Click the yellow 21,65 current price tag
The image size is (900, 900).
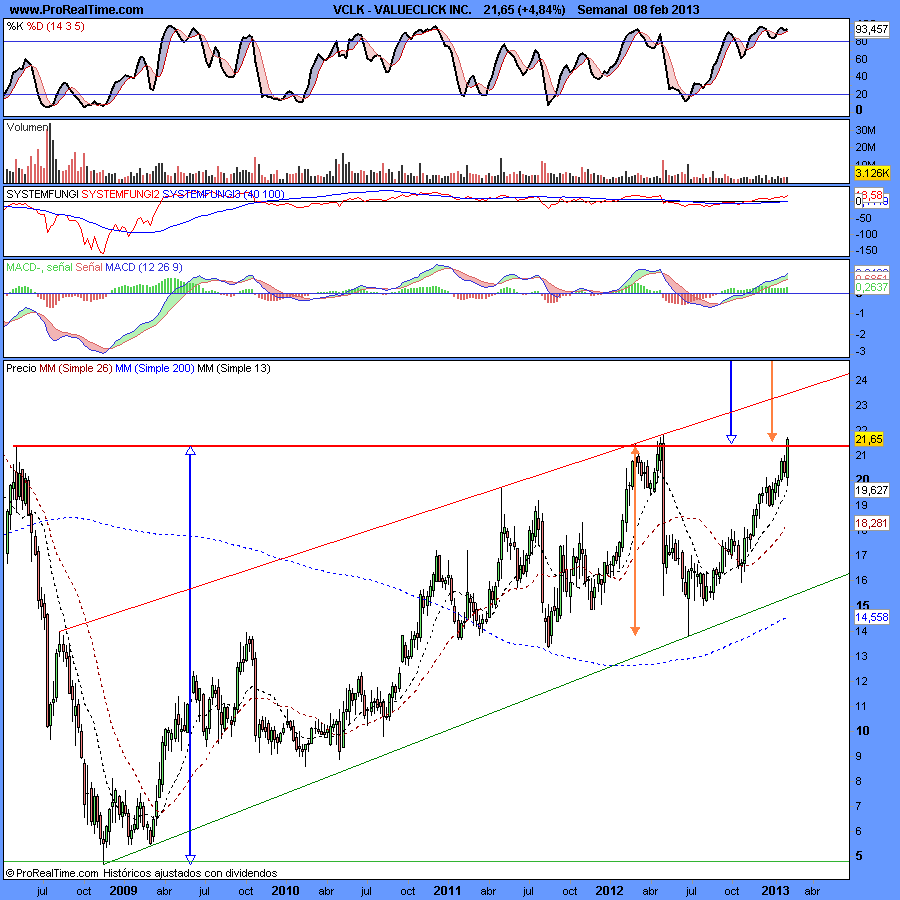pyautogui.click(x=868, y=439)
